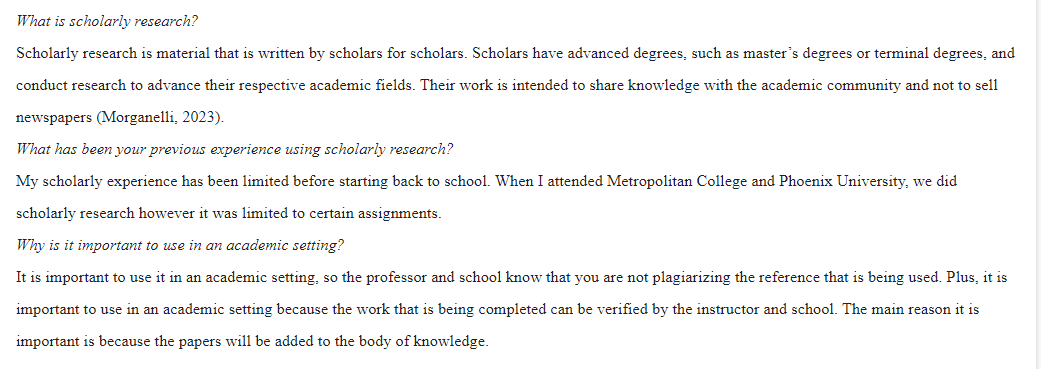1041x369 pixels.
Task: Click the heading 'Why is it important to use'
Action: 180,246
